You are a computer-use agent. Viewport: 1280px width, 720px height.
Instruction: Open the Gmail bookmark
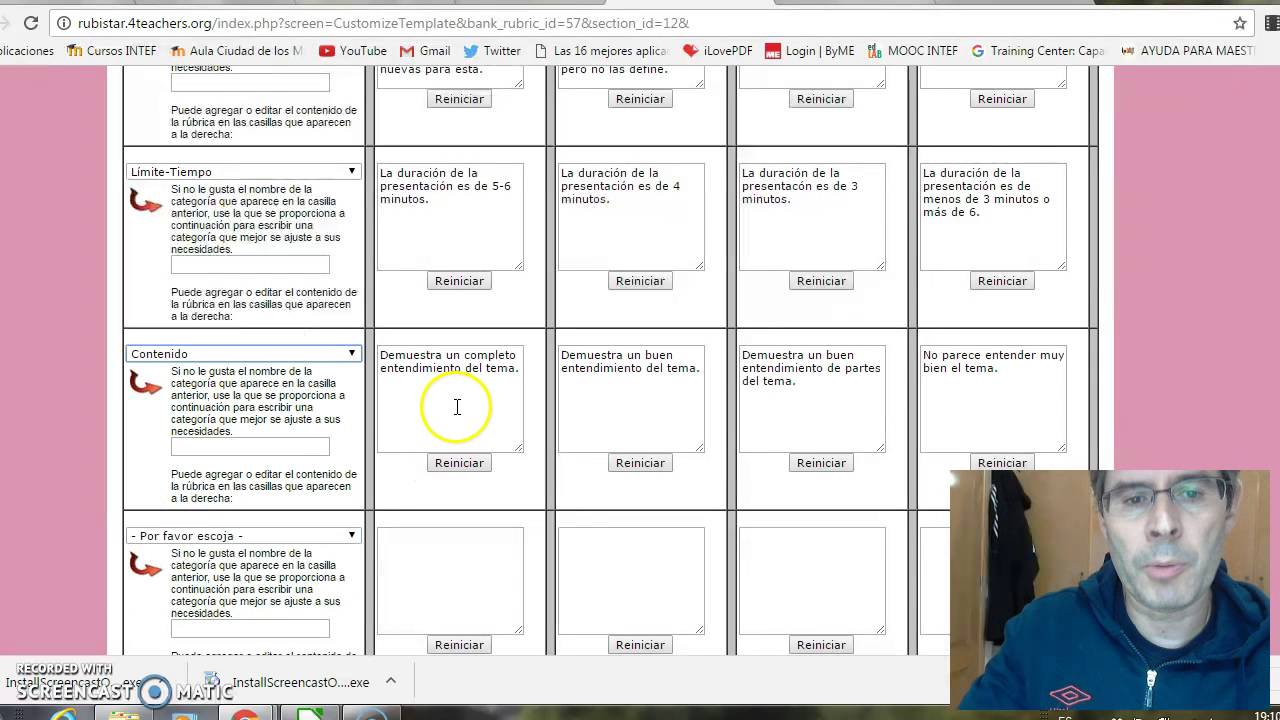click(x=425, y=50)
